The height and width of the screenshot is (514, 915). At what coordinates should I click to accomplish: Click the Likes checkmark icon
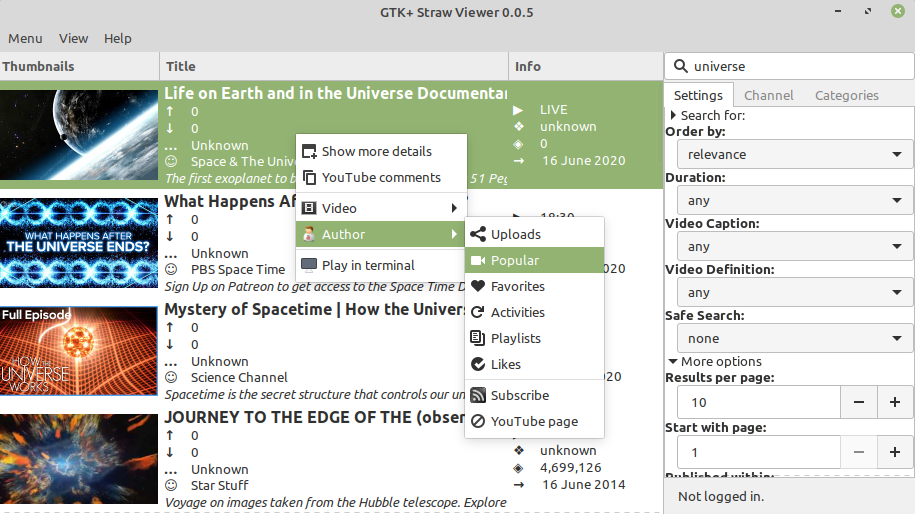[478, 365]
